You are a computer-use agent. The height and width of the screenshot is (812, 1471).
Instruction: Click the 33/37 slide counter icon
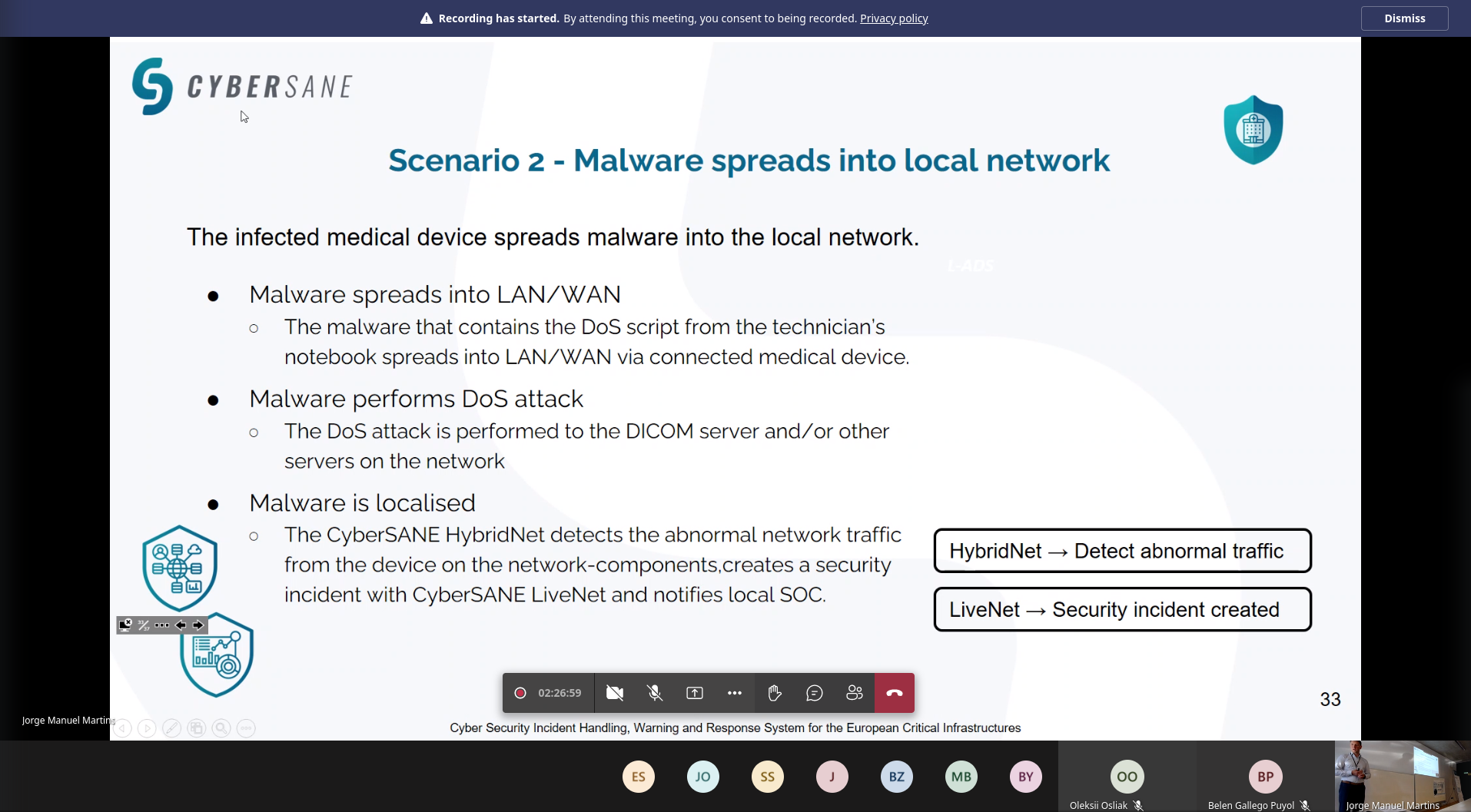(x=144, y=625)
